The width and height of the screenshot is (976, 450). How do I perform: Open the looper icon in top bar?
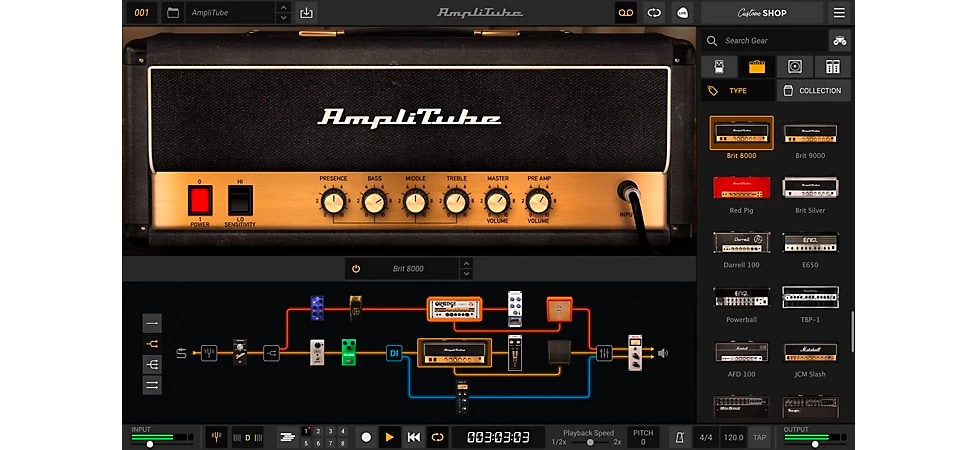[x=654, y=12]
